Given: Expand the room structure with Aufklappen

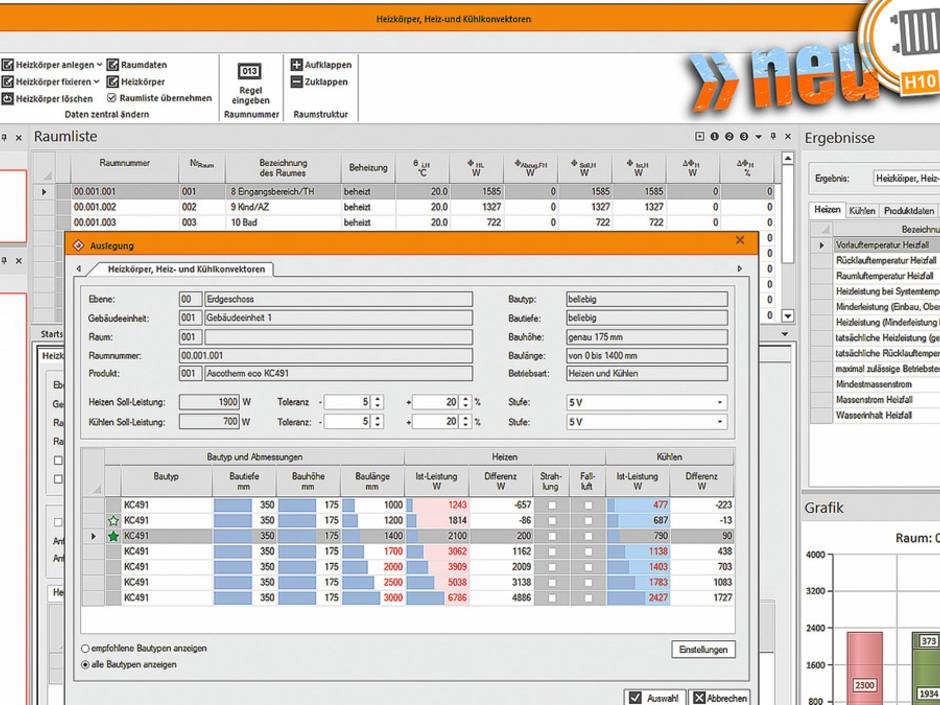Looking at the screenshot, I should click(295, 63).
